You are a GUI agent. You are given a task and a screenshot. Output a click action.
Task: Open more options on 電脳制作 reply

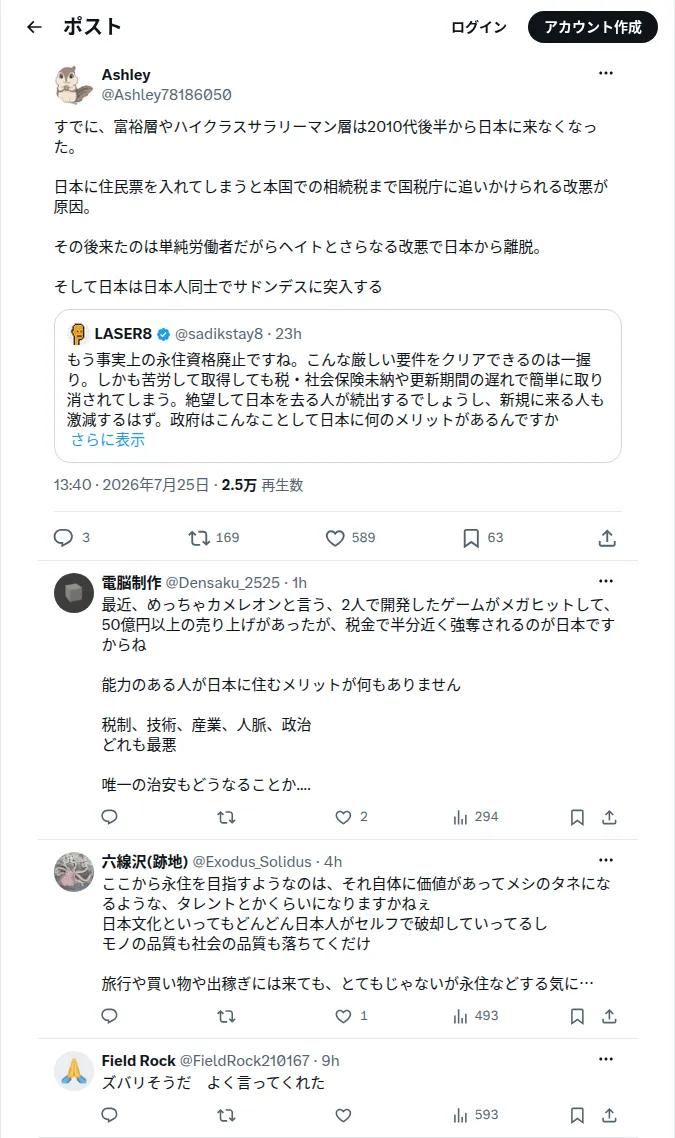tap(606, 581)
